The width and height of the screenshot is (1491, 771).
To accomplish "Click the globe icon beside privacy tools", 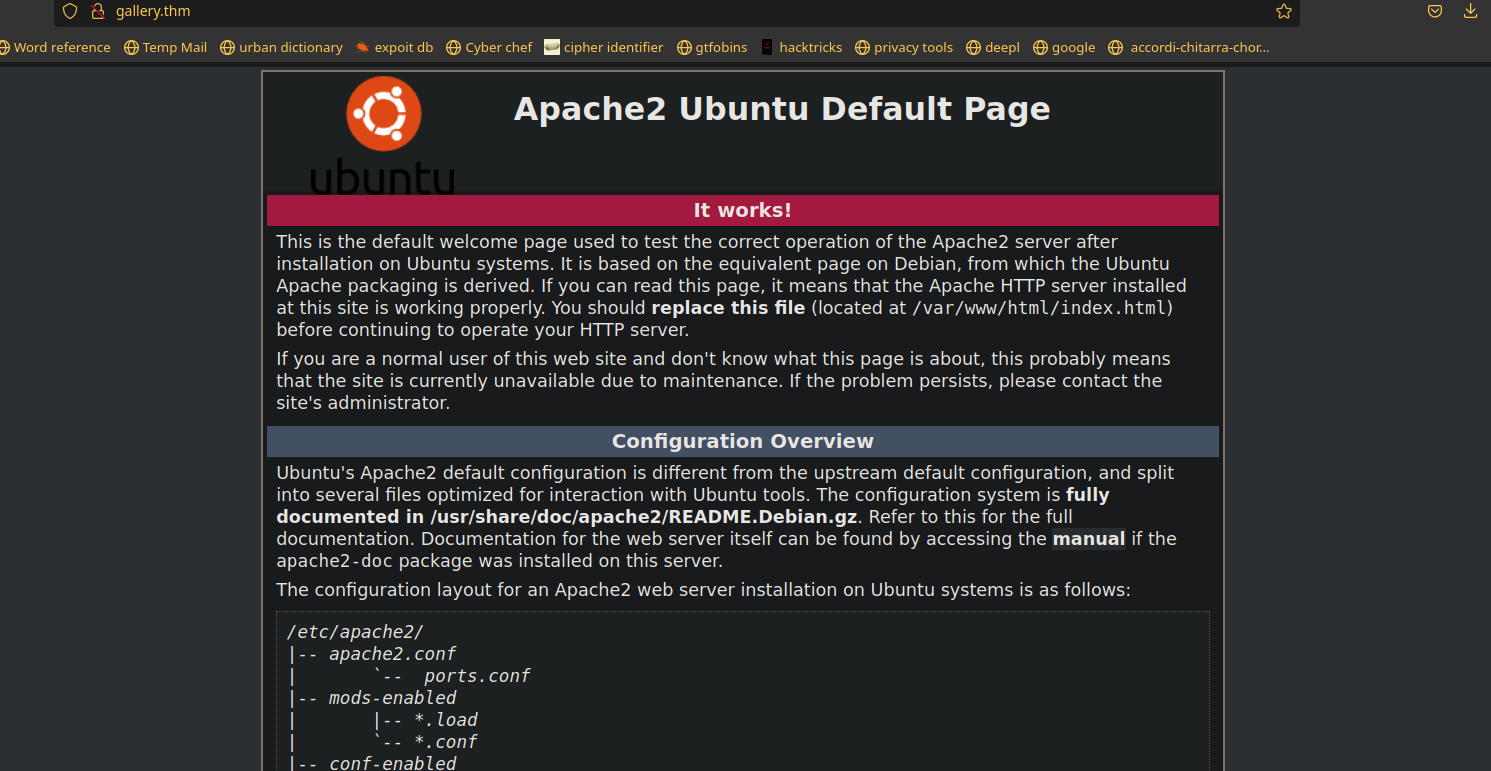I will (862, 47).
